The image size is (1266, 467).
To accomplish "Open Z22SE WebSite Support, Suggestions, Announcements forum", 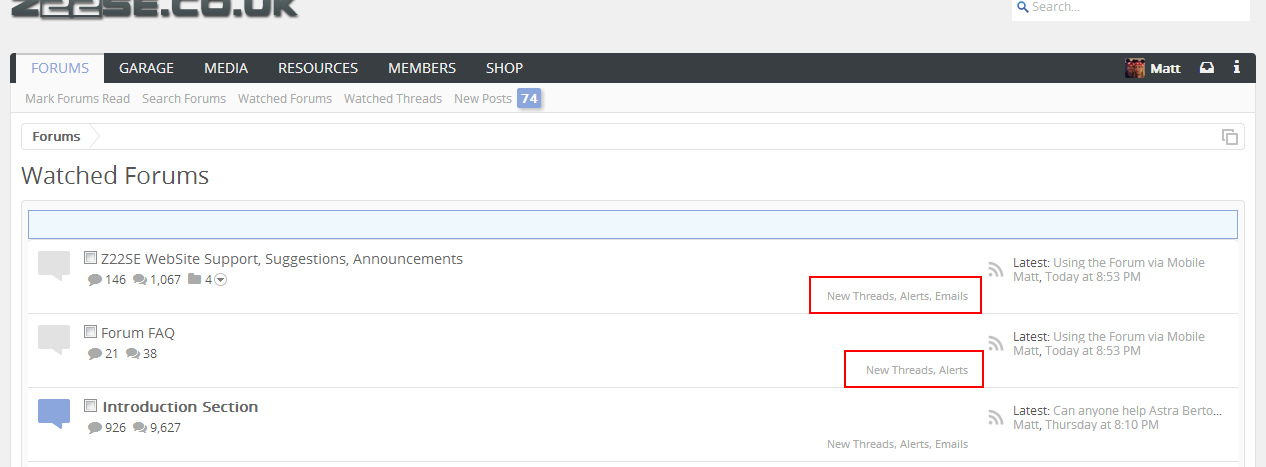I will coord(282,259).
